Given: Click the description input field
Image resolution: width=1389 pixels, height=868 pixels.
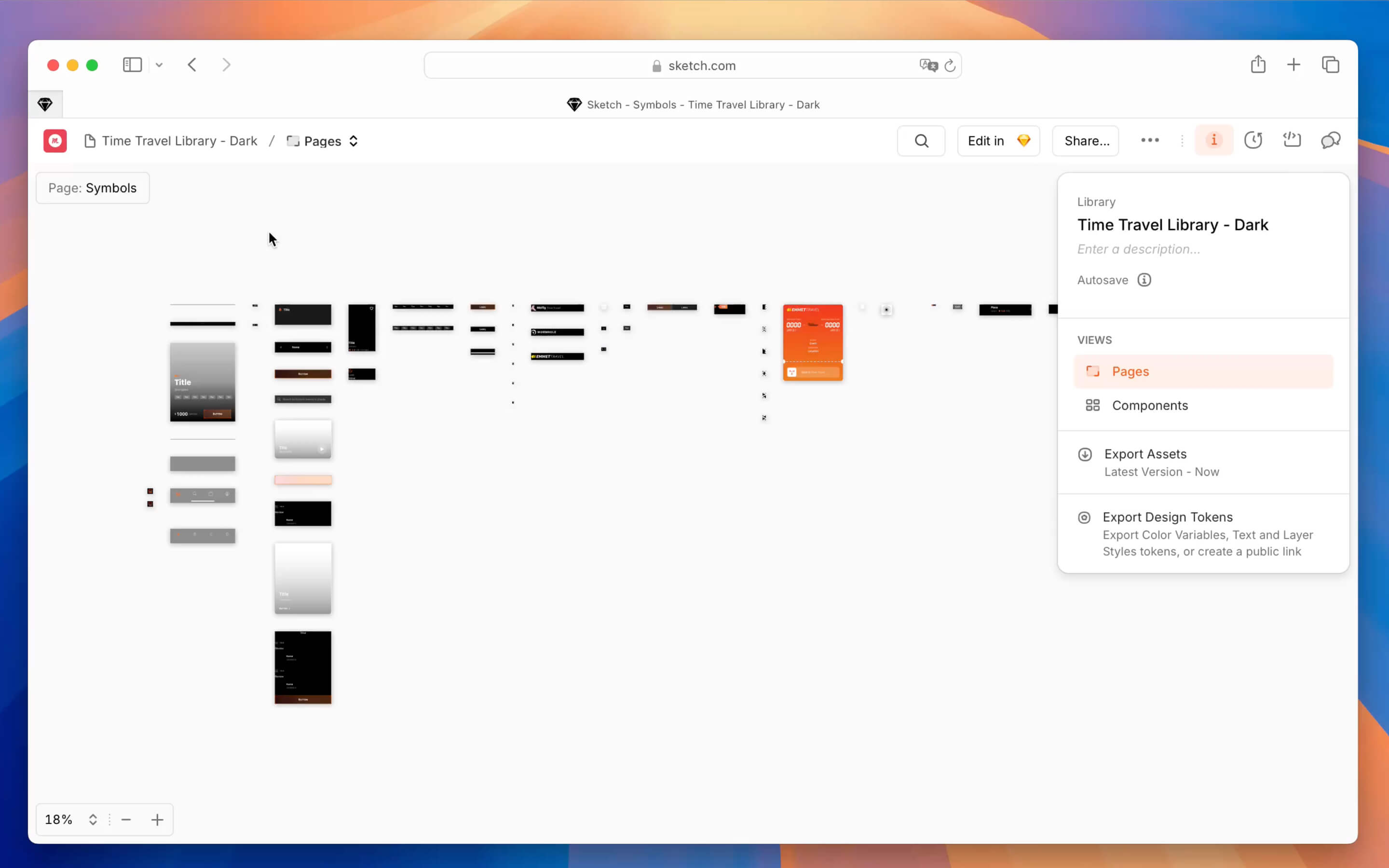Looking at the screenshot, I should (x=1138, y=249).
